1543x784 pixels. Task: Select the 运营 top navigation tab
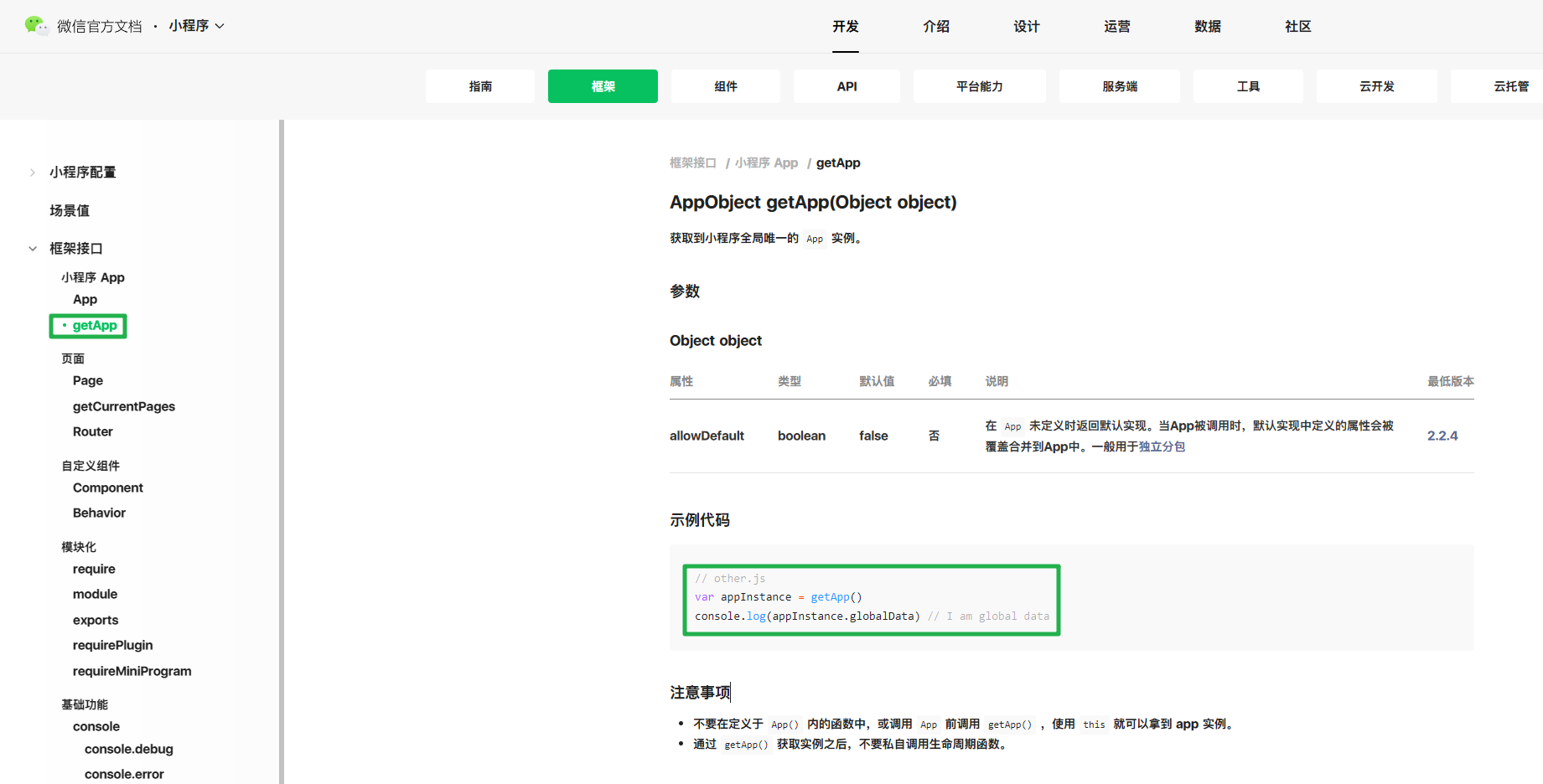coord(1117,27)
